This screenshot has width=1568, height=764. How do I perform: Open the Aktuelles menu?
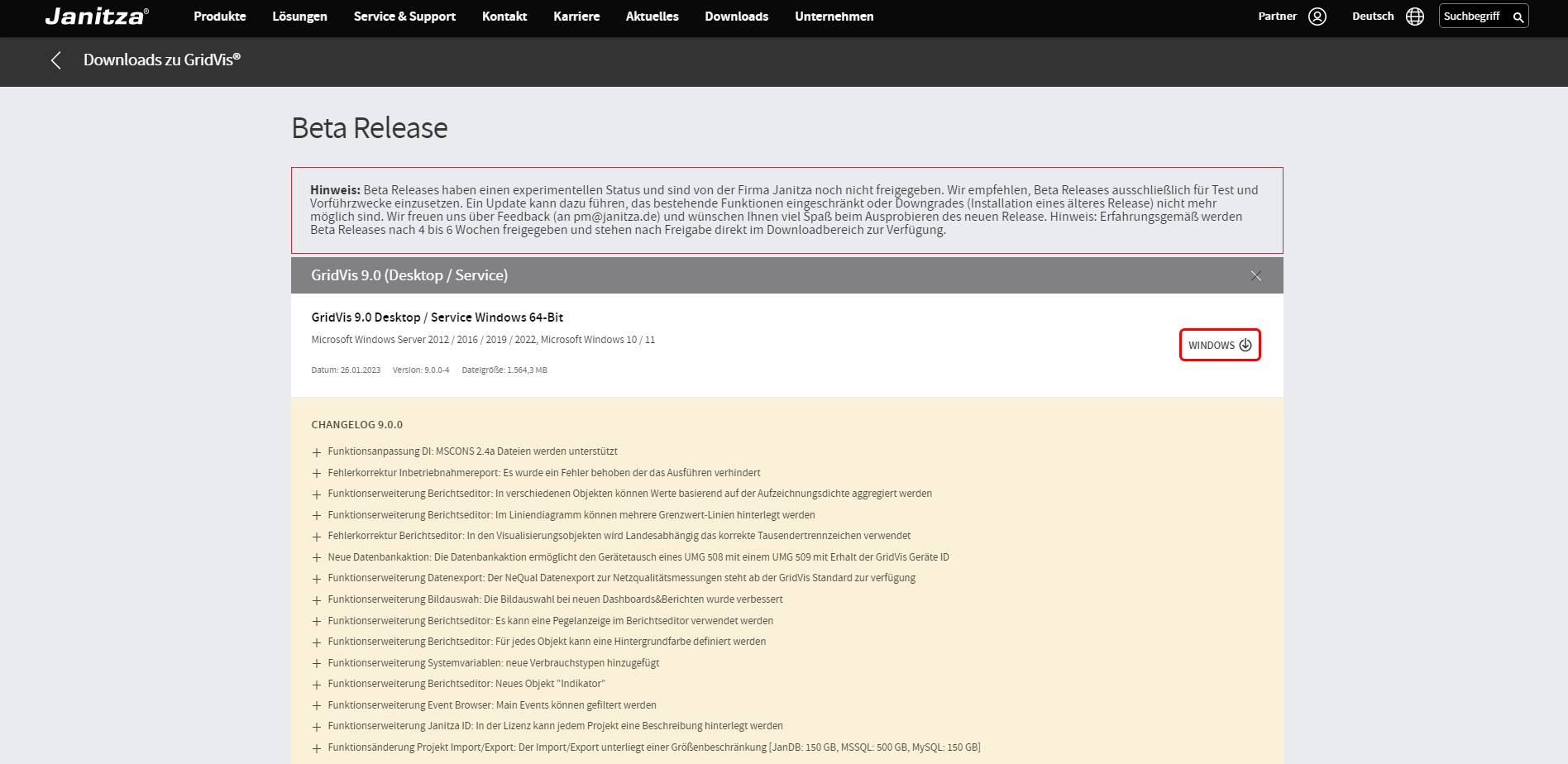653,17
